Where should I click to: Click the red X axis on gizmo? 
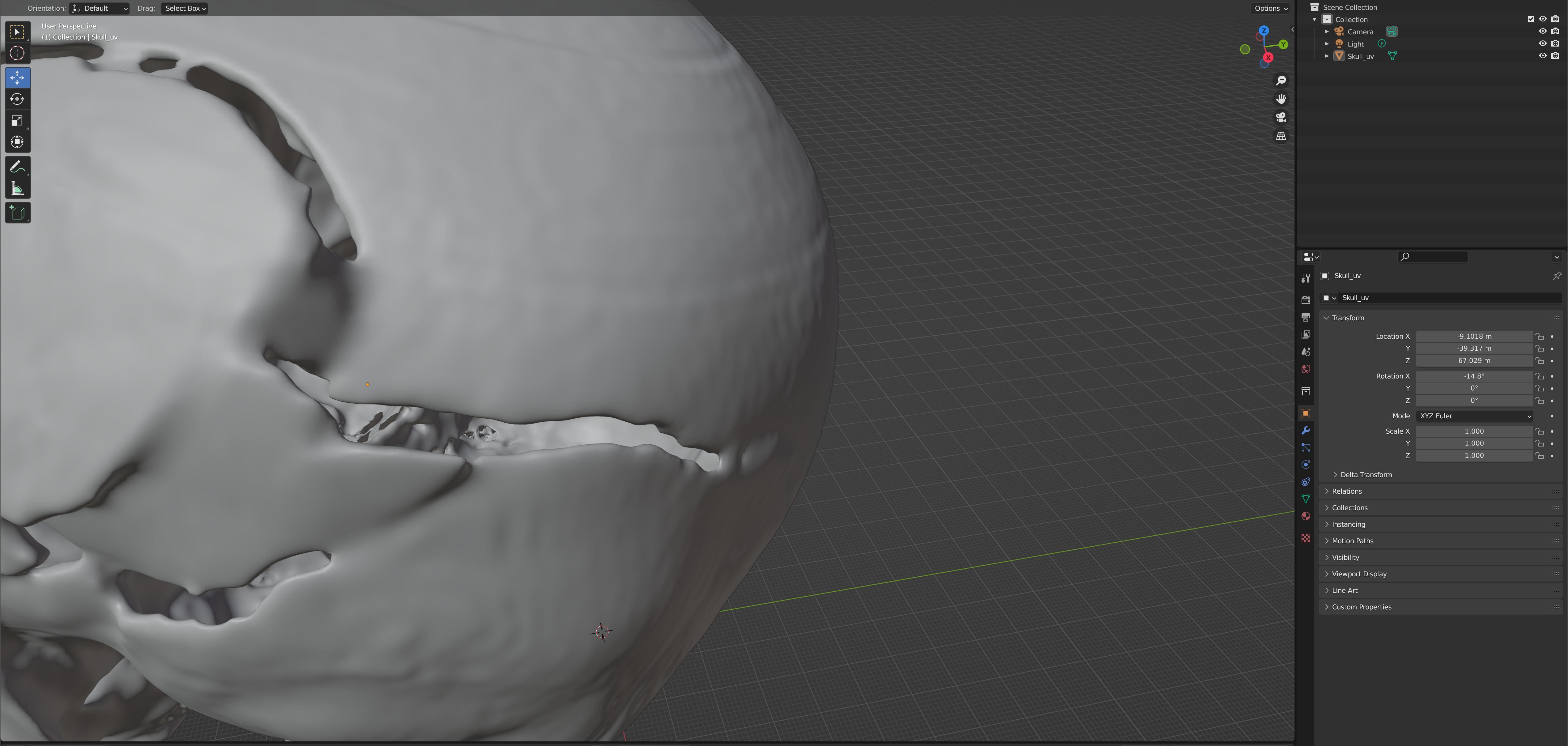[1268, 57]
